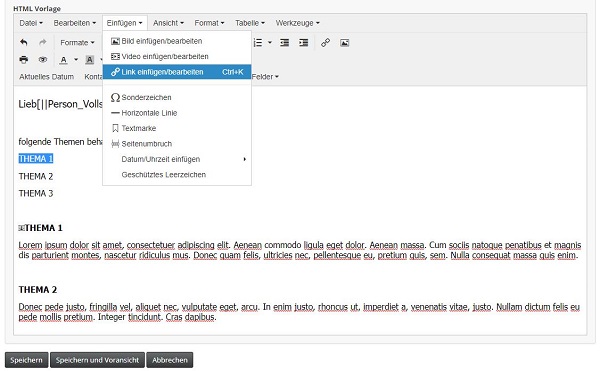Apply text color with the A icon
This screenshot has width=600, height=371.
coord(64,60)
